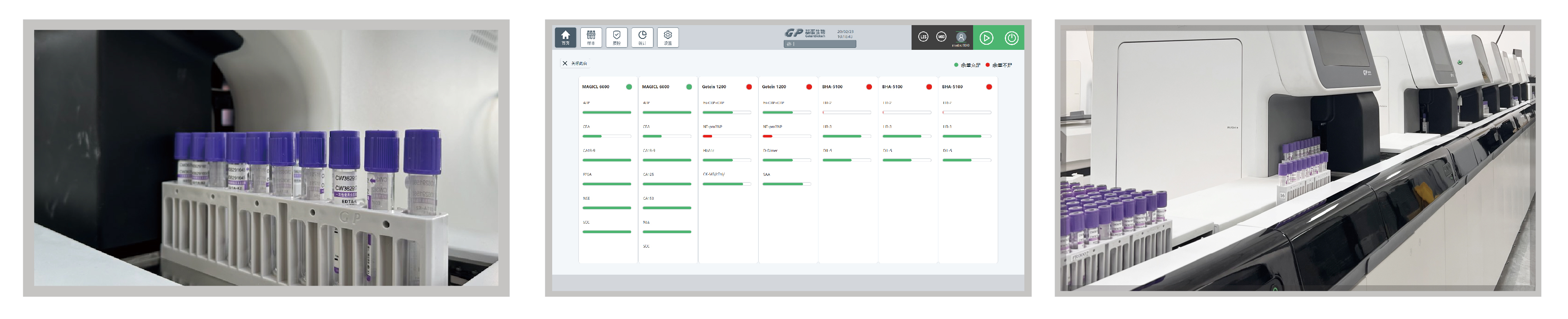The image size is (1568, 319).
Task: Click the NT-proBNP red bar in first Getein 1200
Action: click(x=707, y=136)
